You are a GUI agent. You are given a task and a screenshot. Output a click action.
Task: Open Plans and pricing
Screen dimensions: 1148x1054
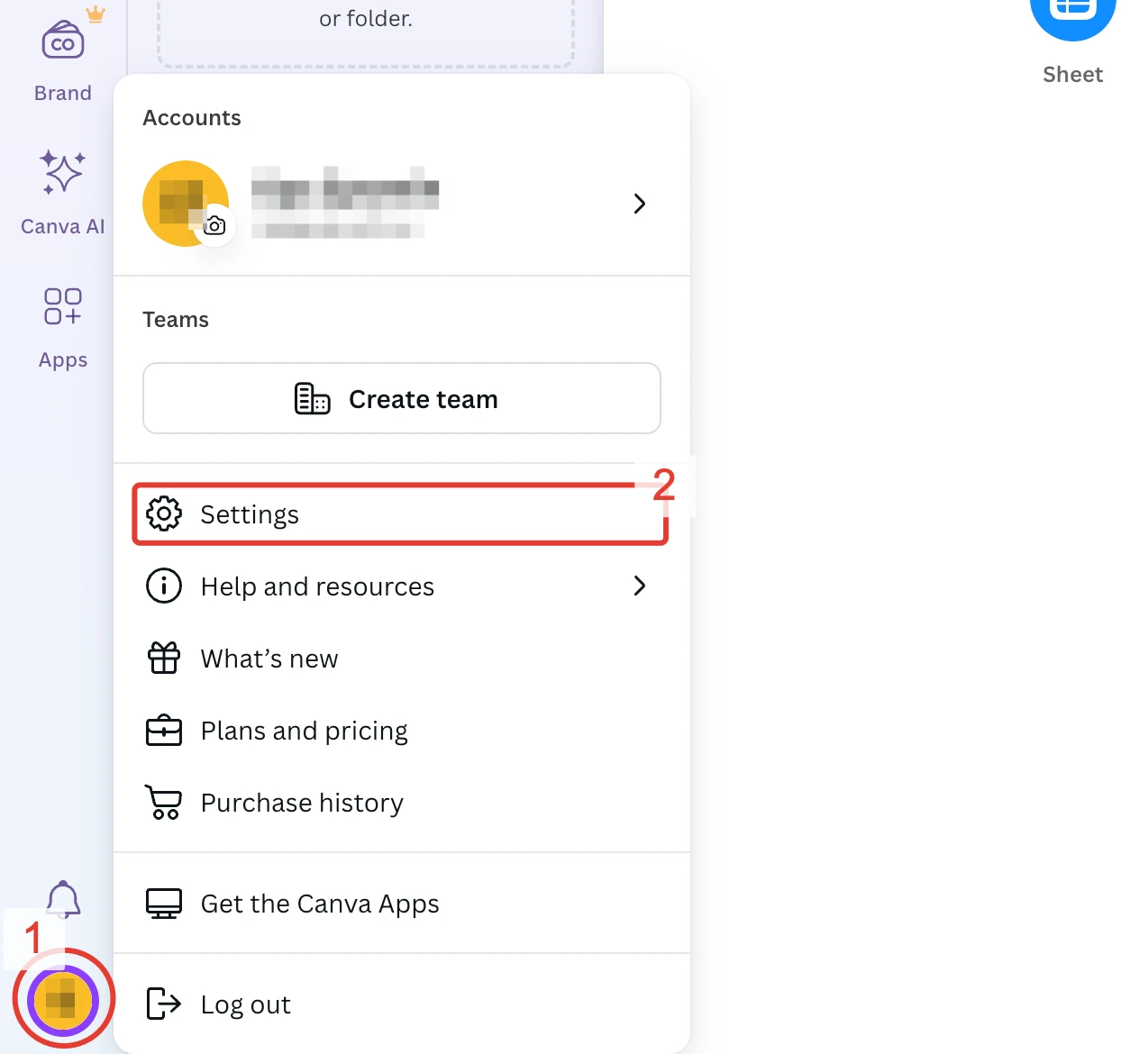400,731
